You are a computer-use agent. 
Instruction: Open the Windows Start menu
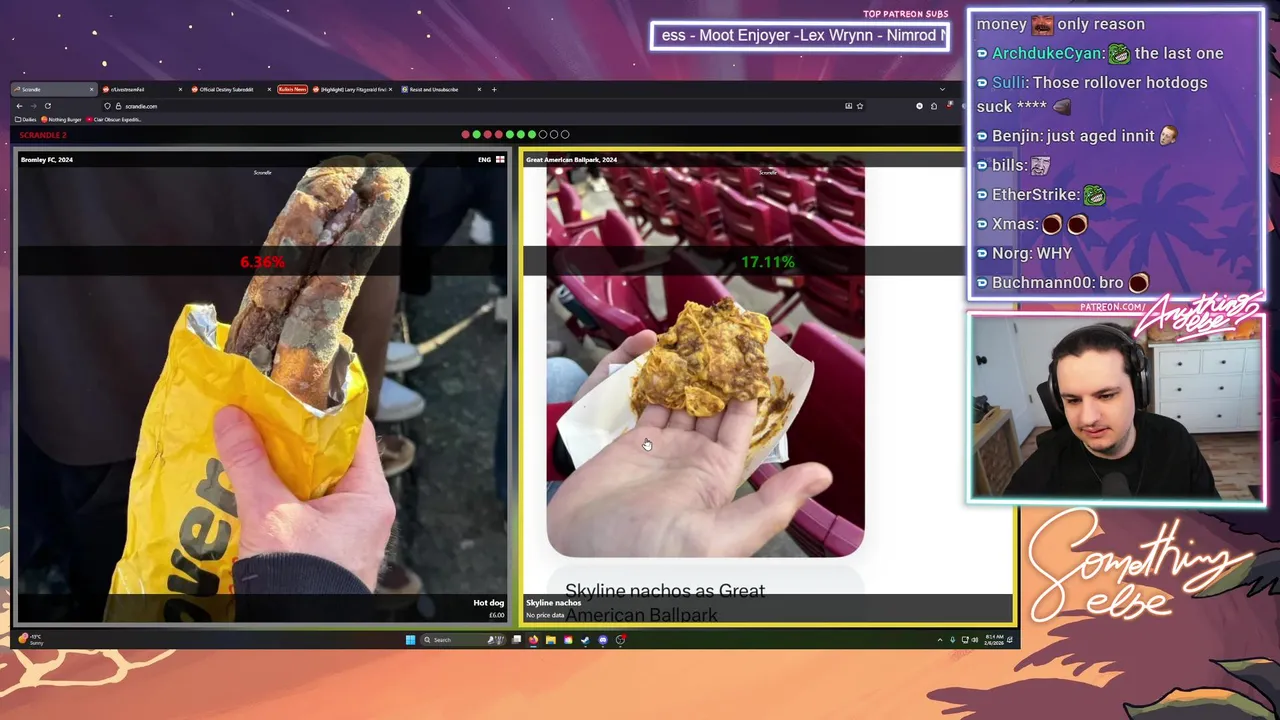click(x=410, y=639)
